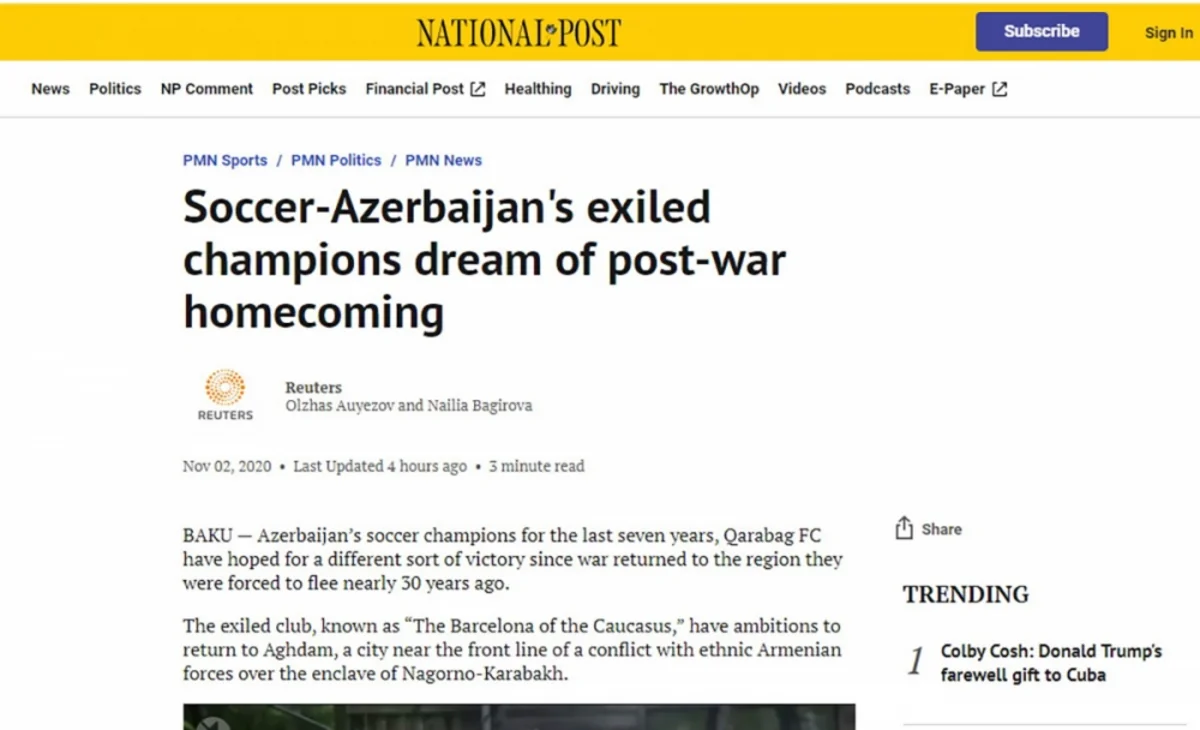Screen dimensions: 1200x730
Task: Open the Post Picks section
Action: pyautogui.click(x=309, y=89)
